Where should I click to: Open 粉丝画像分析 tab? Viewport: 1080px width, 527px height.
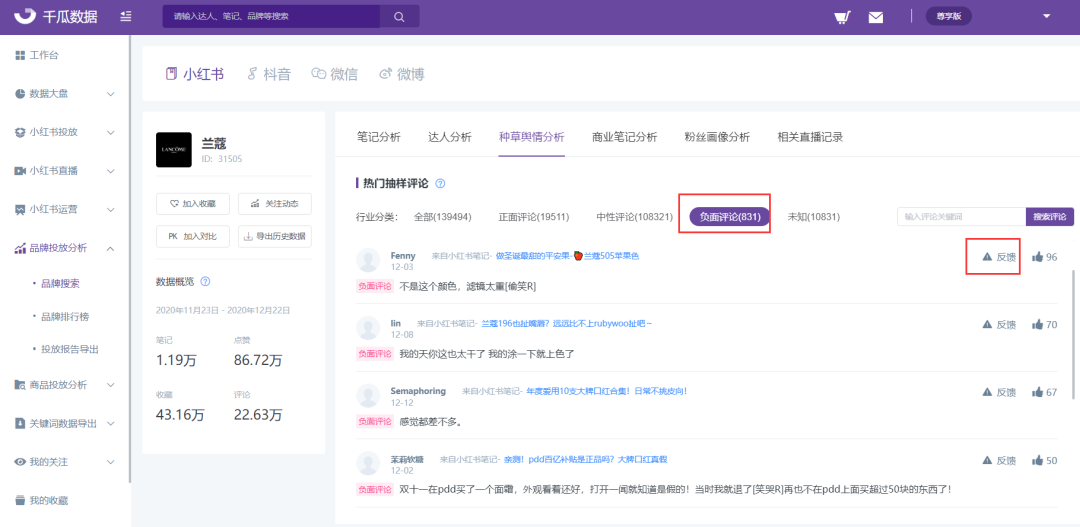pyautogui.click(x=717, y=136)
